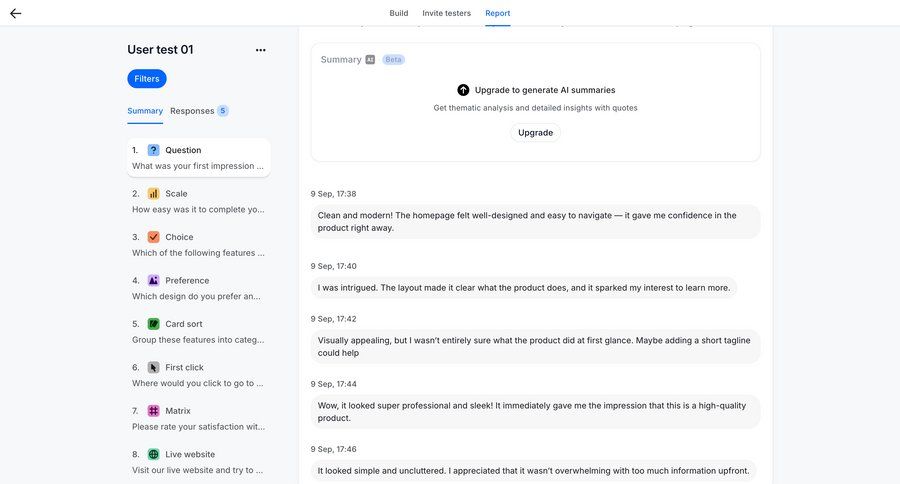Click the Card sort icon
This screenshot has width=900, height=484.
point(153,324)
